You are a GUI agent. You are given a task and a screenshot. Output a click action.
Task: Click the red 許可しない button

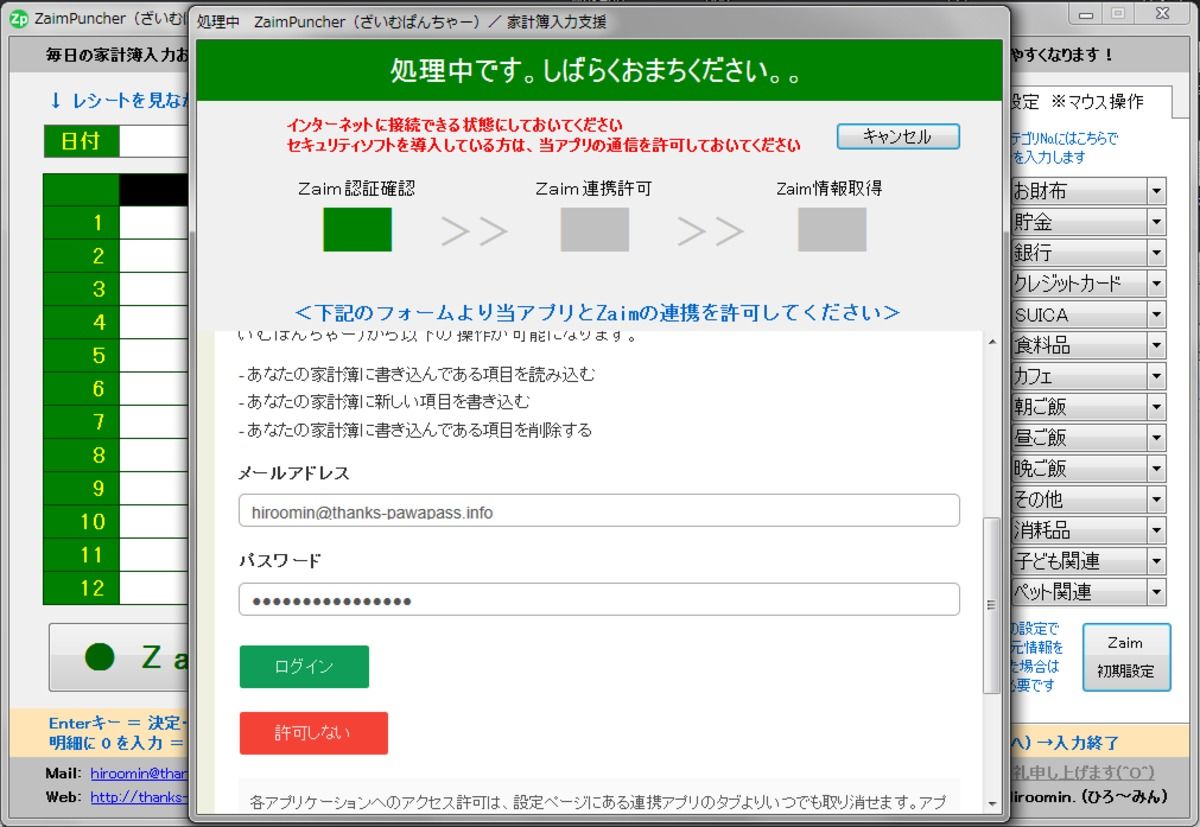click(x=313, y=733)
